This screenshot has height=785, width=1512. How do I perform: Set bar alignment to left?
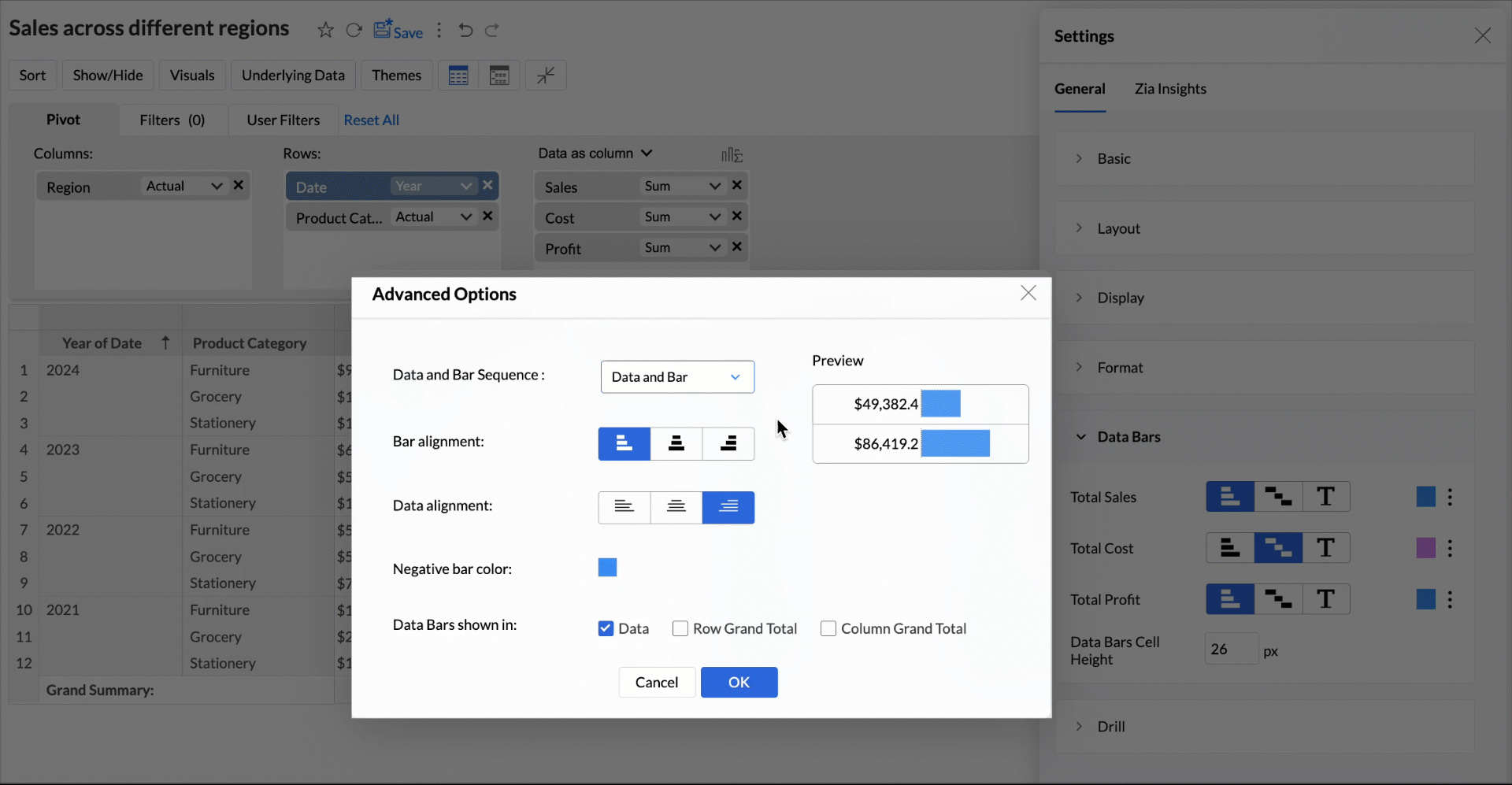(624, 444)
